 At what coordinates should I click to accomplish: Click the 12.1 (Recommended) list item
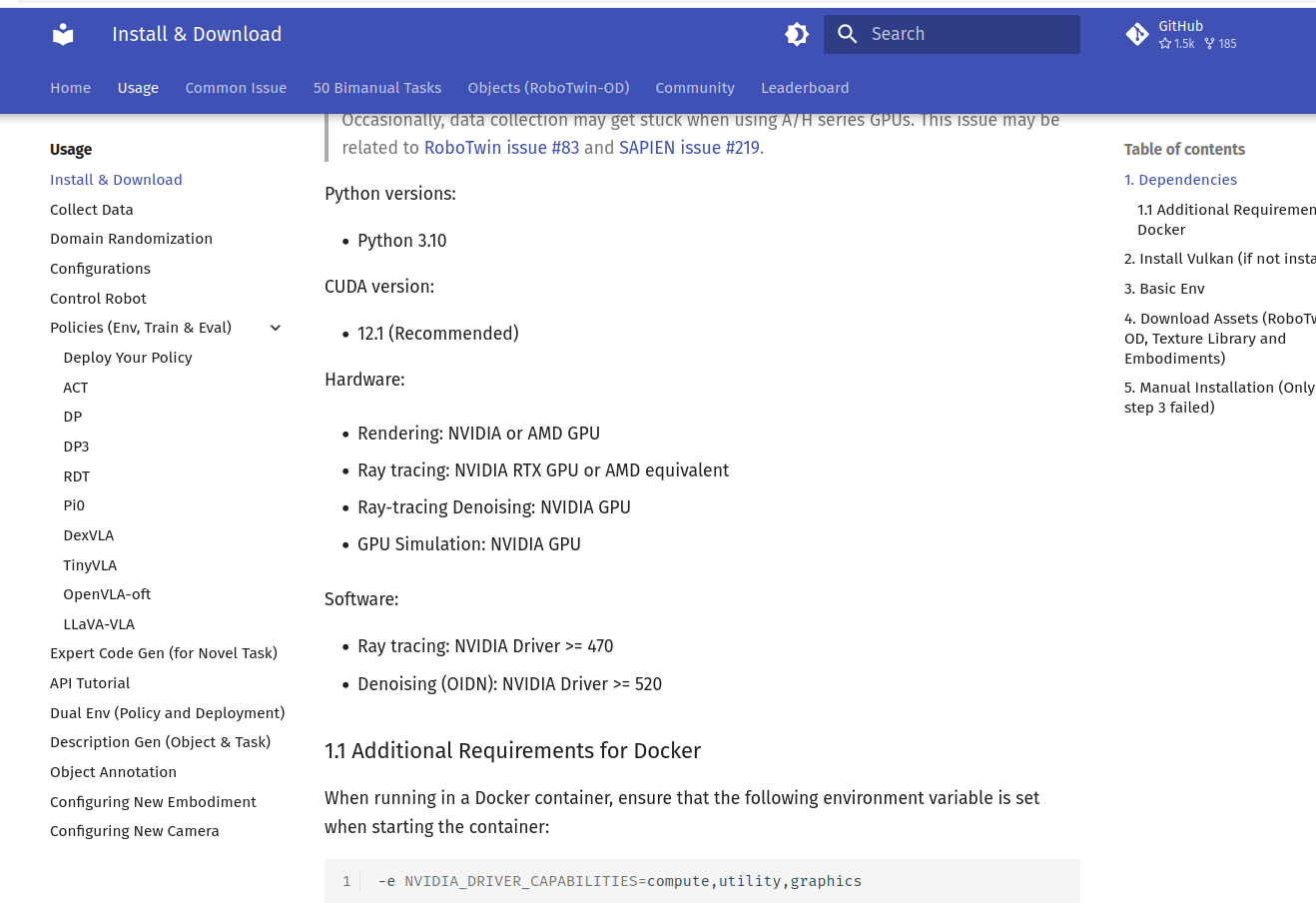[438, 334]
